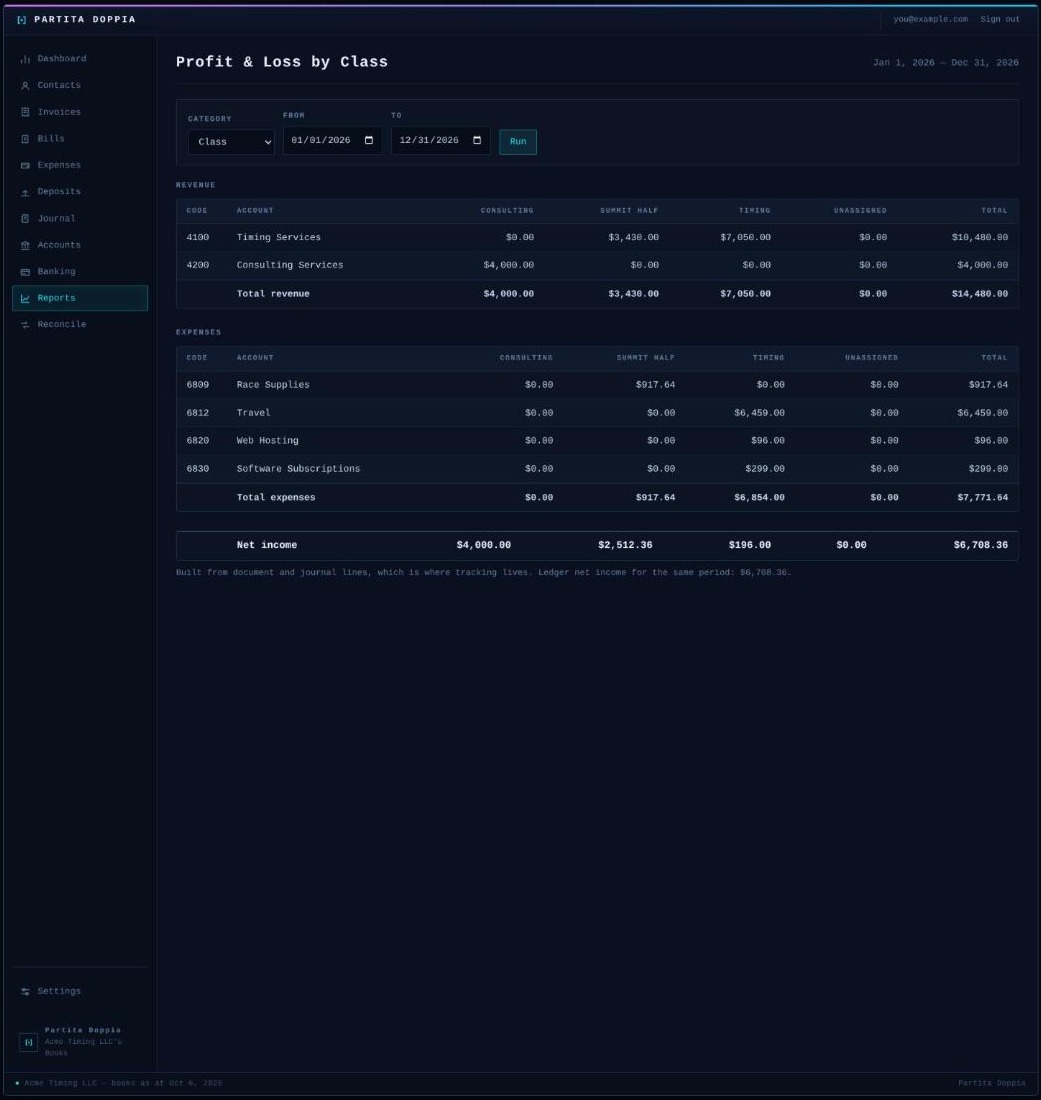
Task: Click the Invoices document icon
Action: tap(25, 112)
